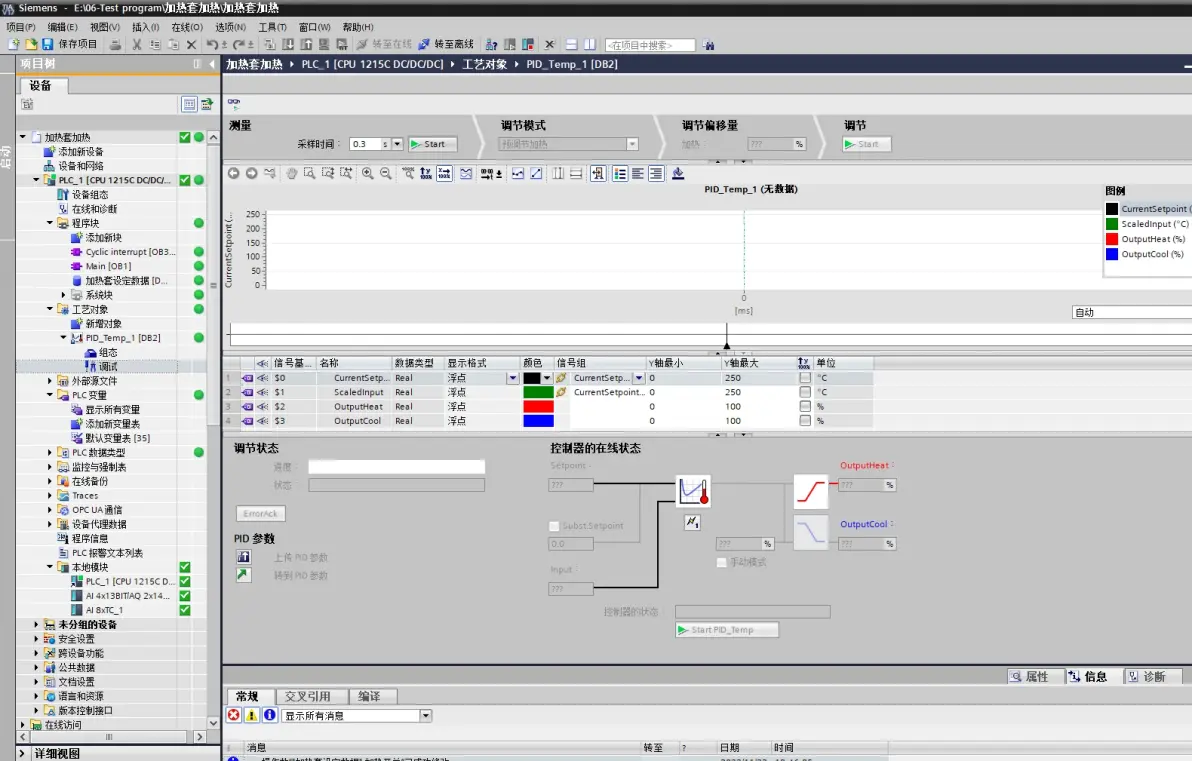Toggle auto-scale checkbox for CurrentSetpoint row

804,378
